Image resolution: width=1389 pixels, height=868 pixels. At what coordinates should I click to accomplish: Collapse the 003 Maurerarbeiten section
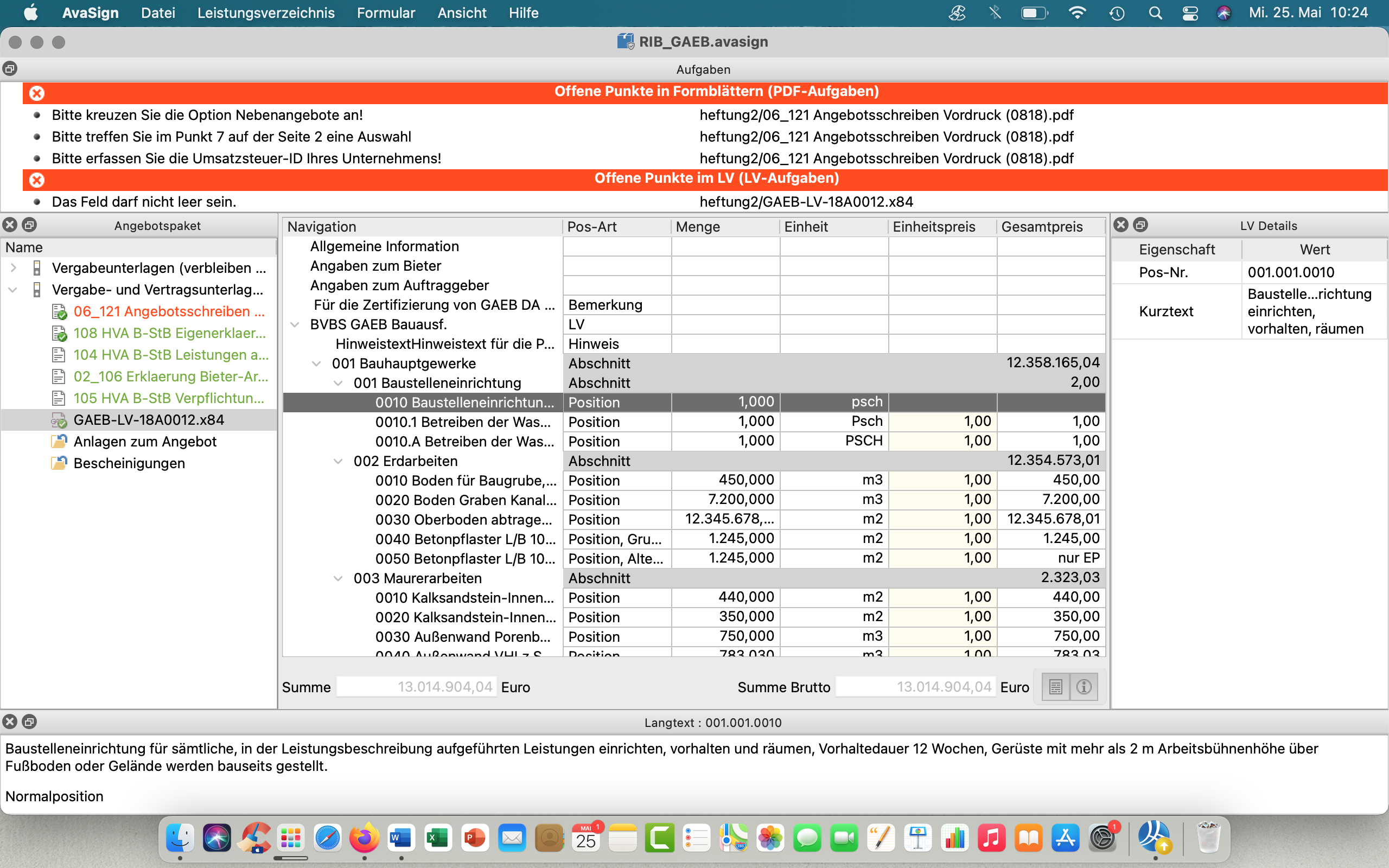(338, 578)
